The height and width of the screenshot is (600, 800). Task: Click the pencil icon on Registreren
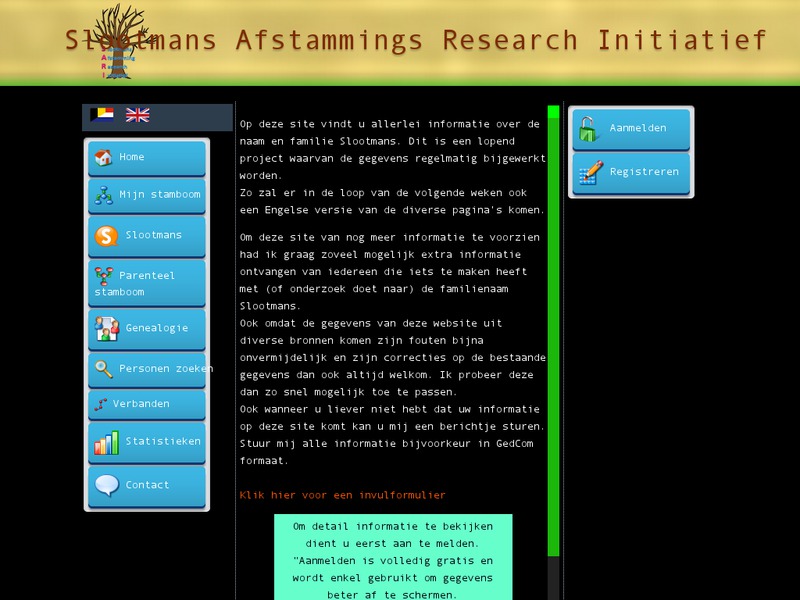(x=590, y=171)
